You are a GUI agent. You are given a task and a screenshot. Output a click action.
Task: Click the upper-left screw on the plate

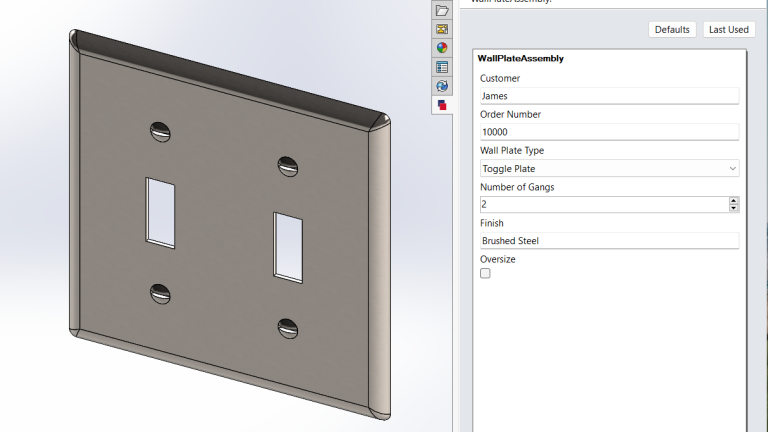click(x=160, y=130)
